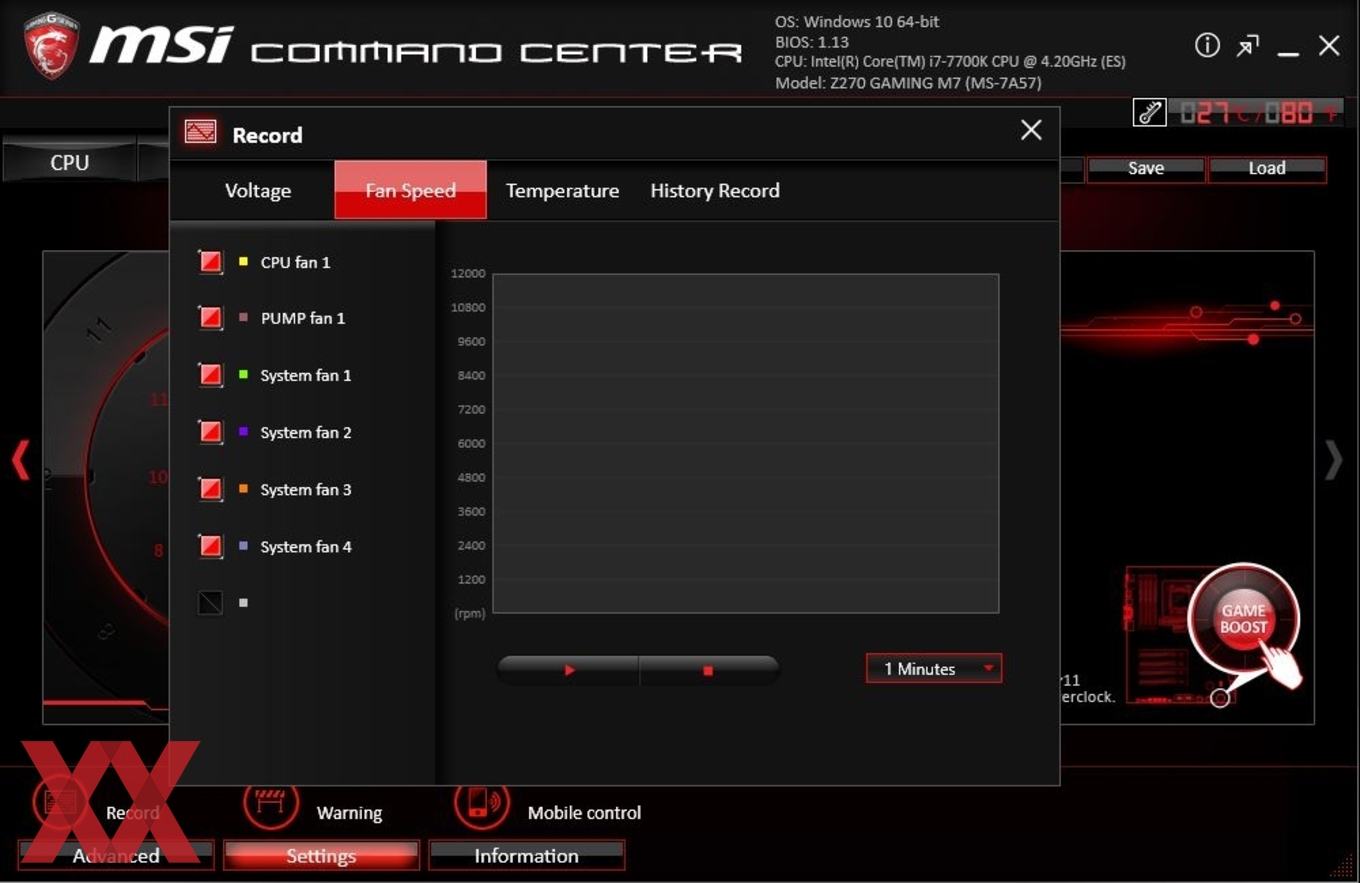This screenshot has height=883, width=1360.
Task: Select the CPU tab behind dialog
Action: pos(69,162)
